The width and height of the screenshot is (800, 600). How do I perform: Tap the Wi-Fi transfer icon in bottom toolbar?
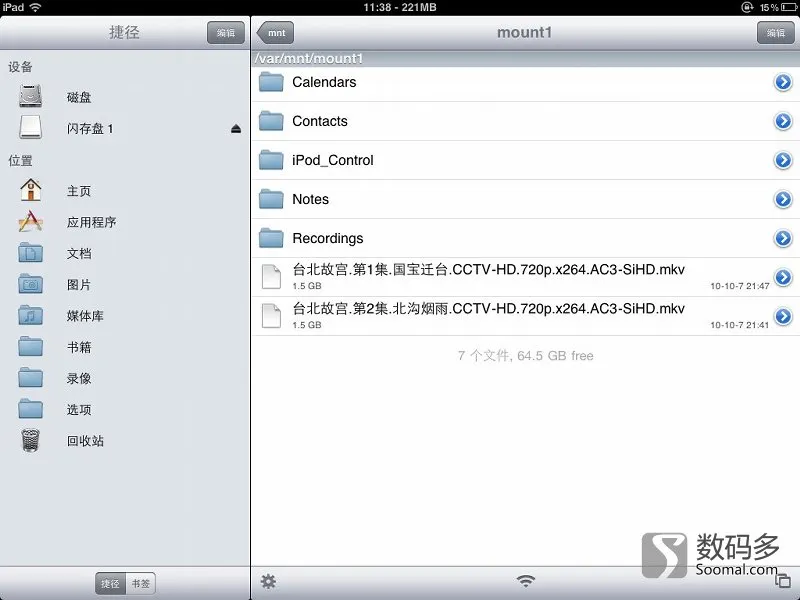click(x=526, y=581)
